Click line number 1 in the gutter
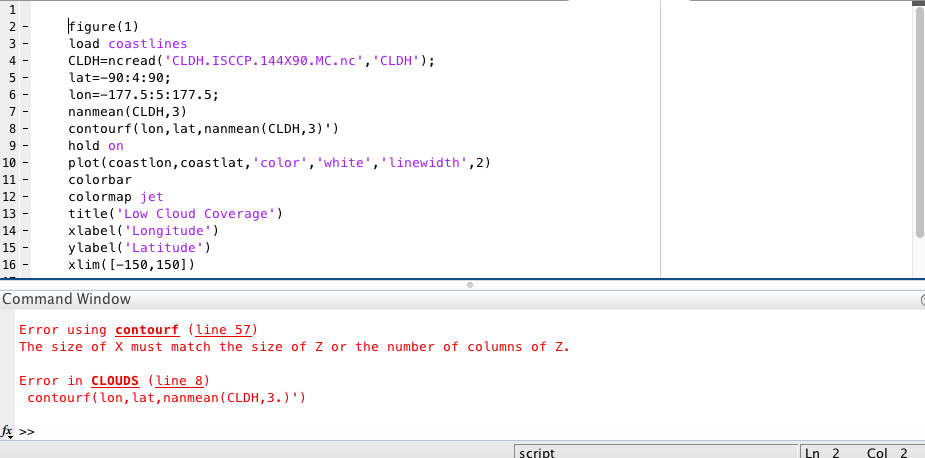925x458 pixels. click(x=12, y=10)
